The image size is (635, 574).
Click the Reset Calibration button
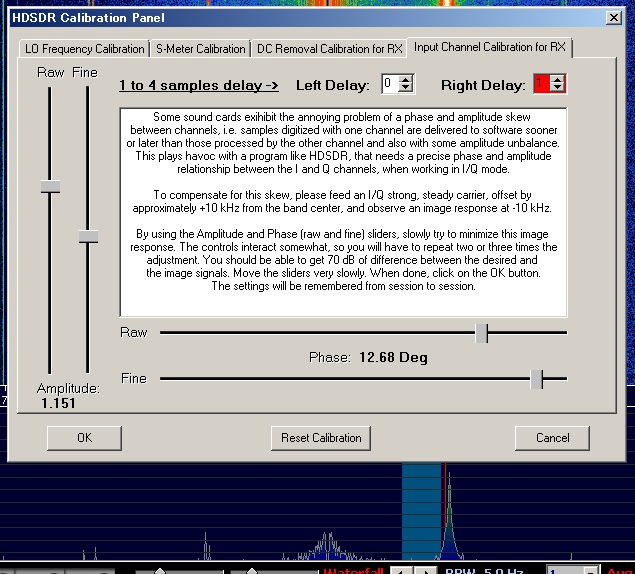click(321, 438)
